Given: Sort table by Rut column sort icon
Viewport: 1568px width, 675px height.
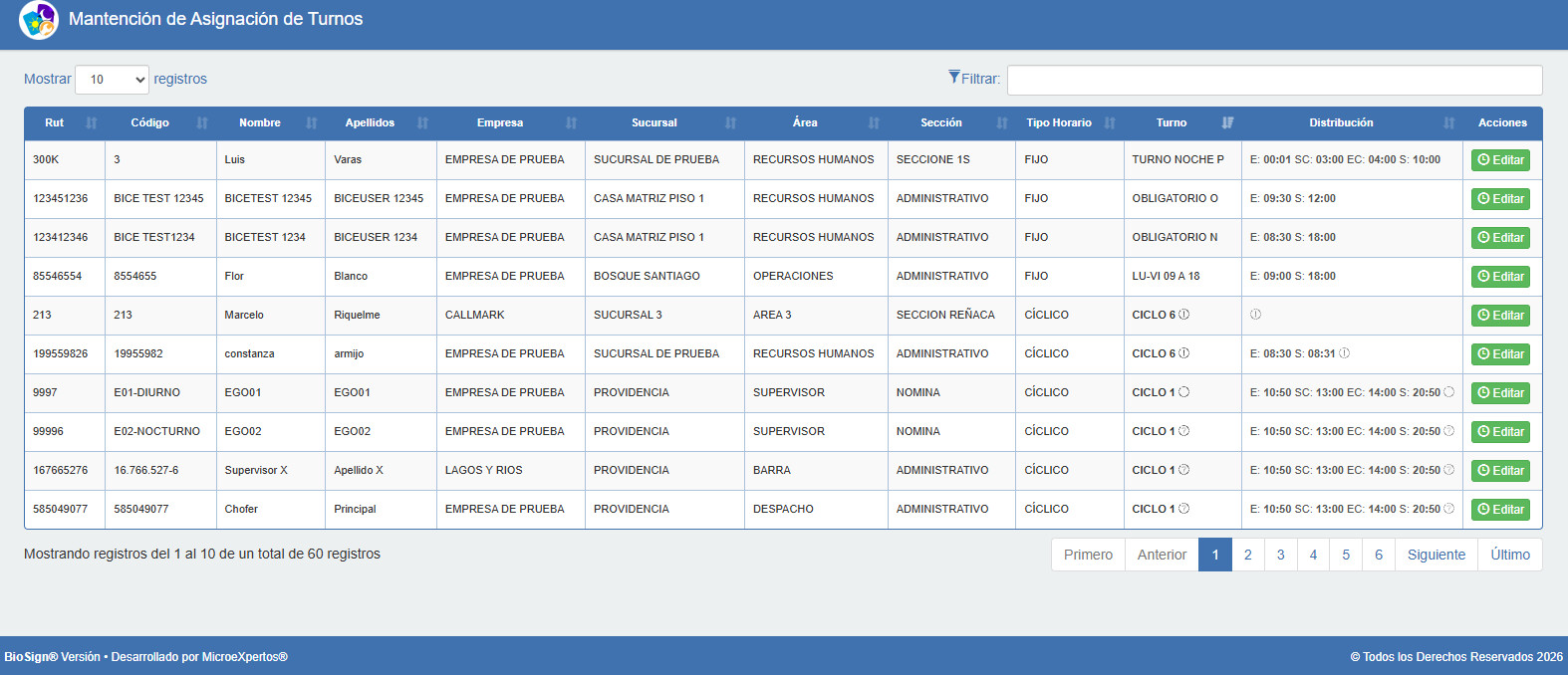Looking at the screenshot, I should pyautogui.click(x=92, y=123).
